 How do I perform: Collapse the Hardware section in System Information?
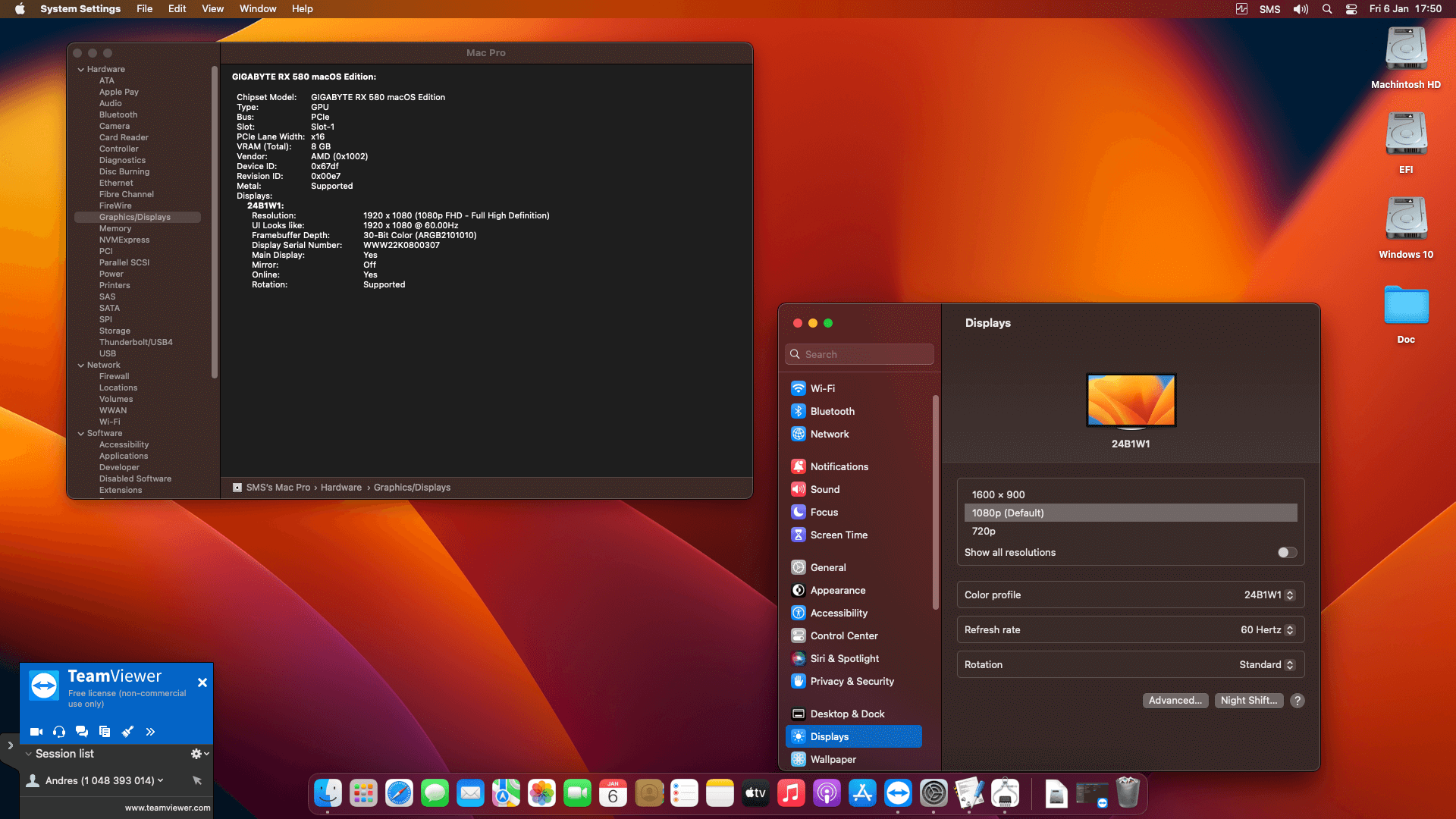click(x=81, y=68)
